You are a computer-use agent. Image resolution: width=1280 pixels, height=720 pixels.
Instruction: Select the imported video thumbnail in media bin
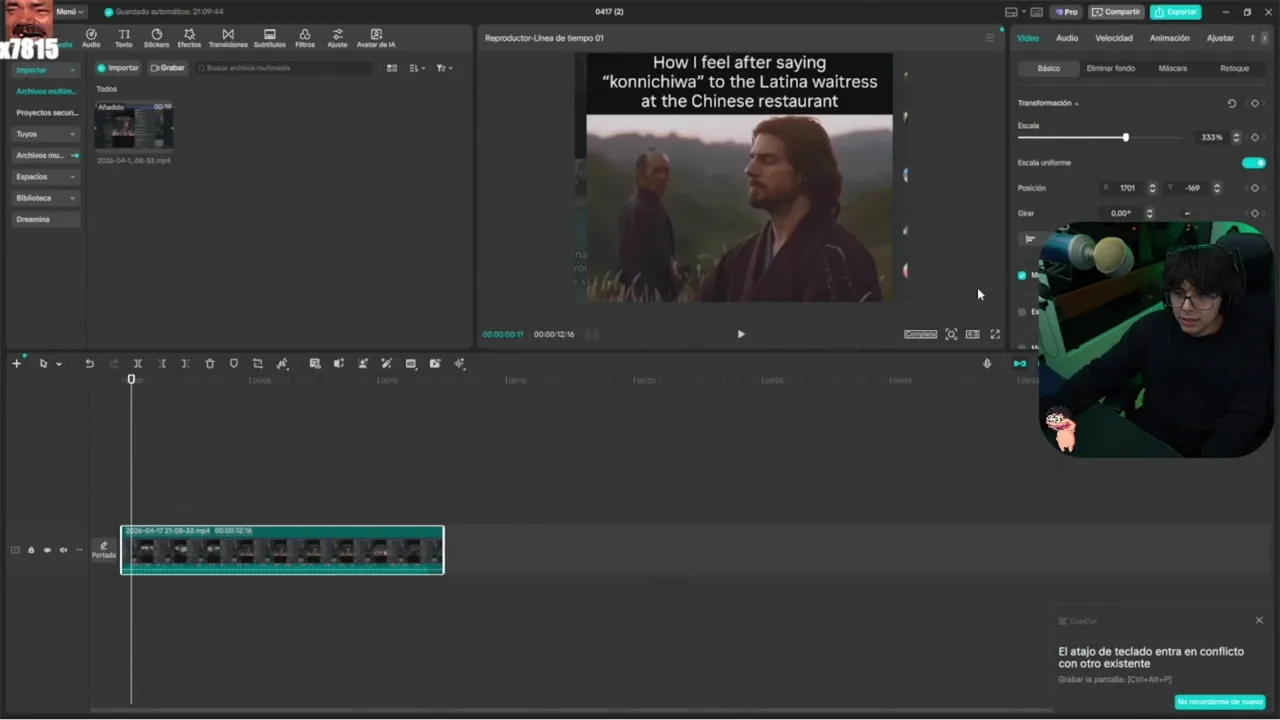[x=134, y=126]
